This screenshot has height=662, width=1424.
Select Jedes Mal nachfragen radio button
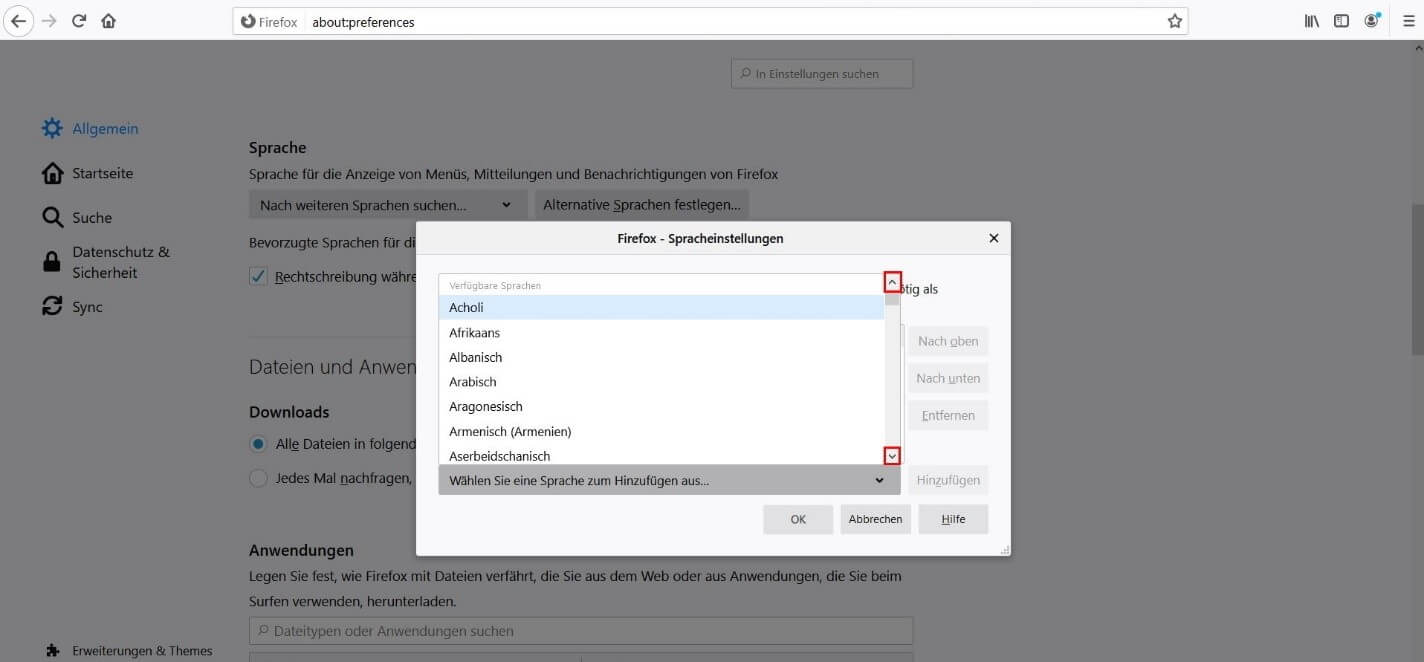[x=258, y=478]
